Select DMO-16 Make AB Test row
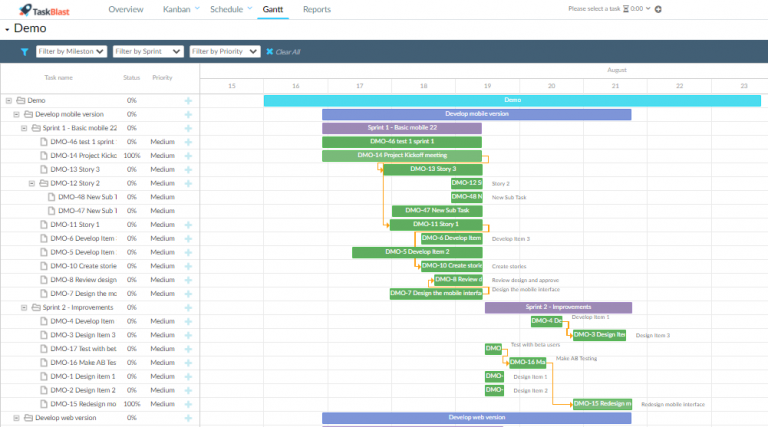Image resolution: width=768 pixels, height=427 pixels. tap(100, 362)
